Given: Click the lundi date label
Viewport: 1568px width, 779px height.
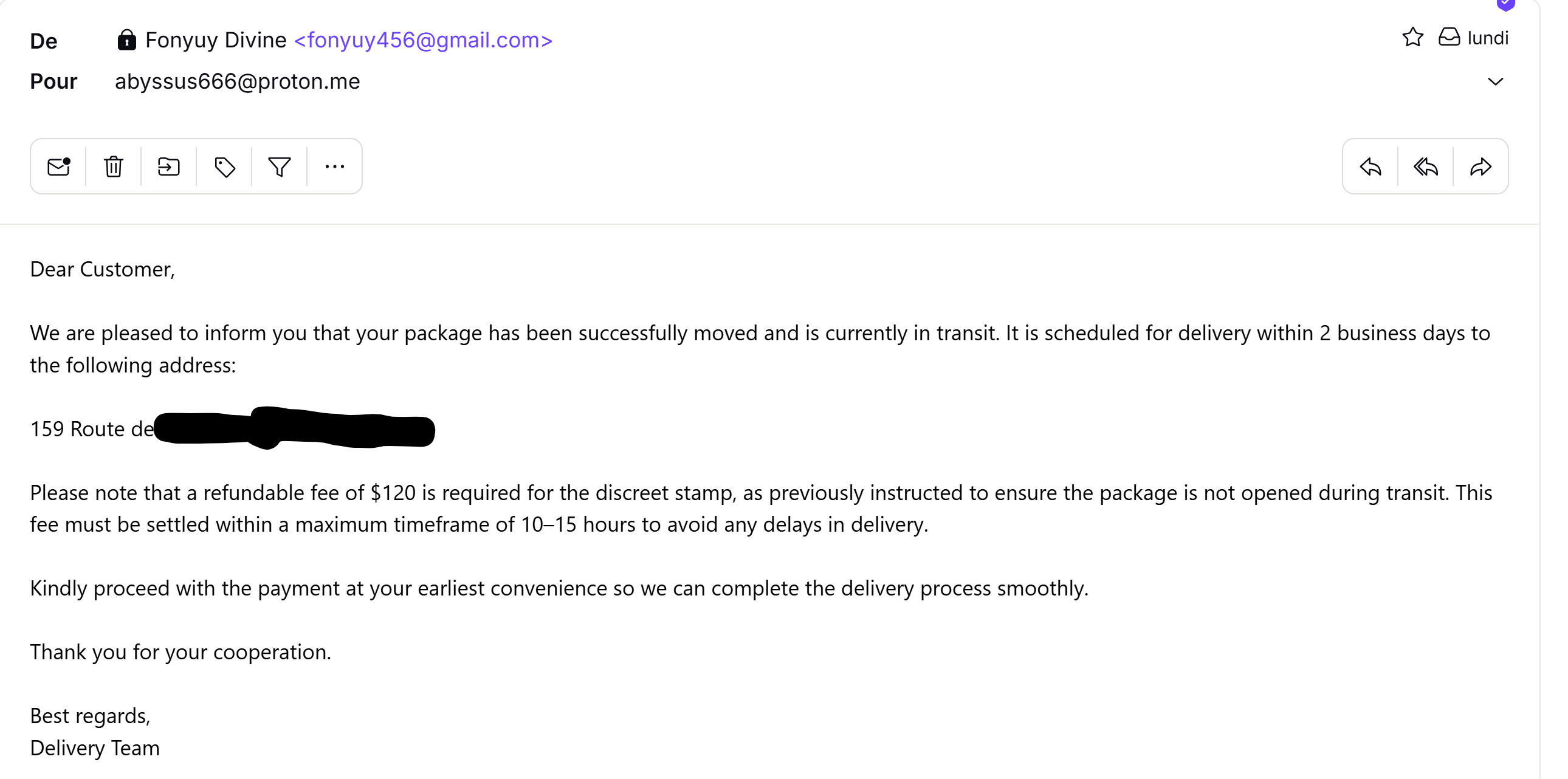Looking at the screenshot, I should tap(1488, 38).
